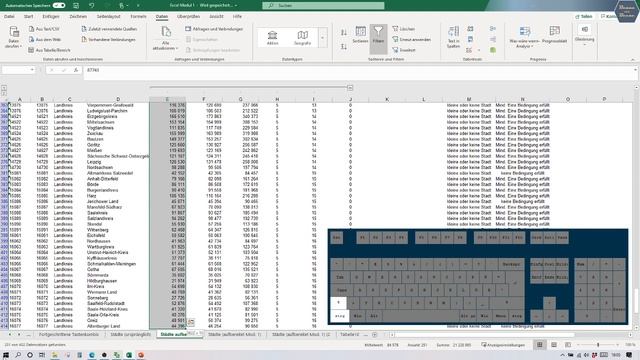The width and height of the screenshot is (640, 360).
Task: Open Windows Start menu
Action: [6, 355]
